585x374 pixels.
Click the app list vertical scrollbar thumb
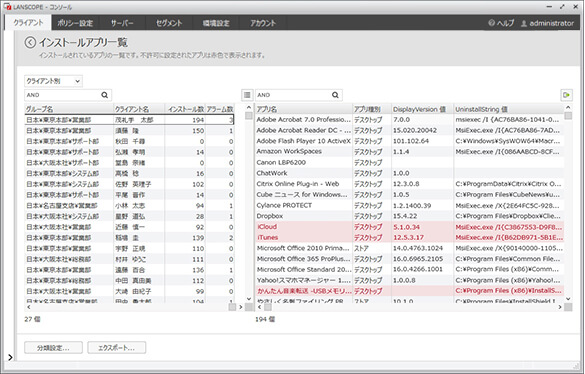pos(568,116)
